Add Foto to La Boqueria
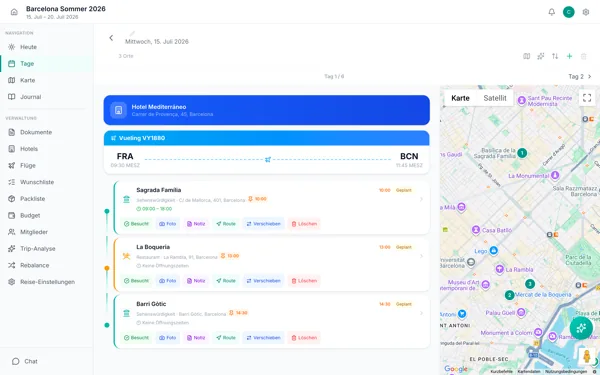 (x=168, y=281)
